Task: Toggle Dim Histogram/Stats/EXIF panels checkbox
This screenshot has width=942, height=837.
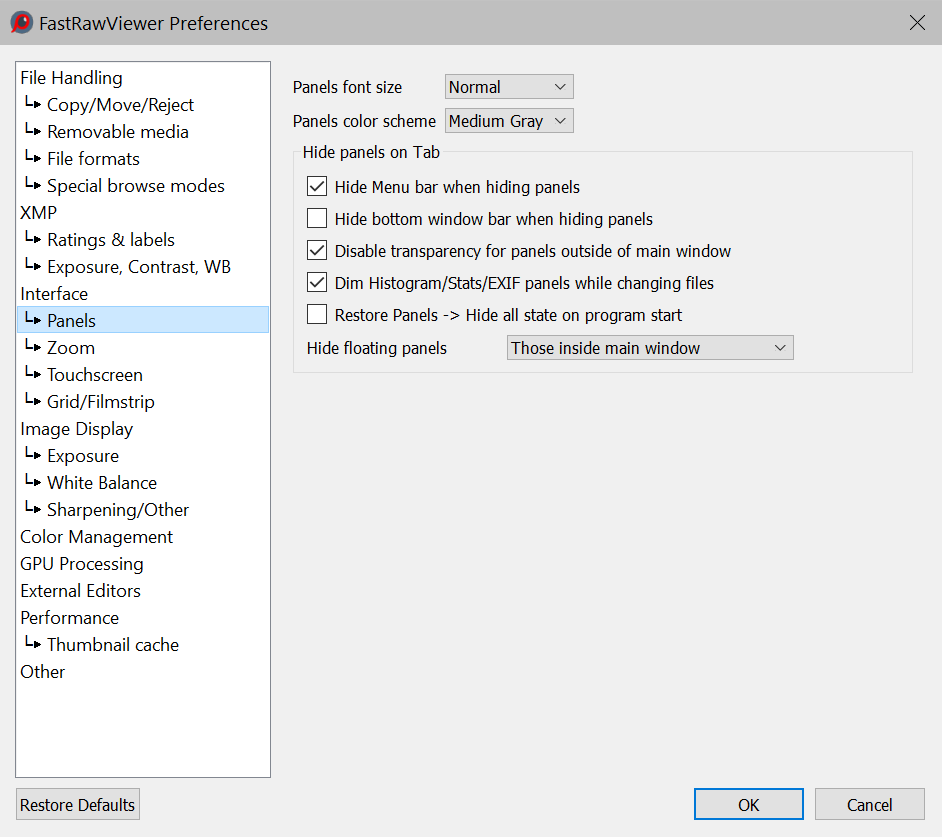Action: [317, 283]
